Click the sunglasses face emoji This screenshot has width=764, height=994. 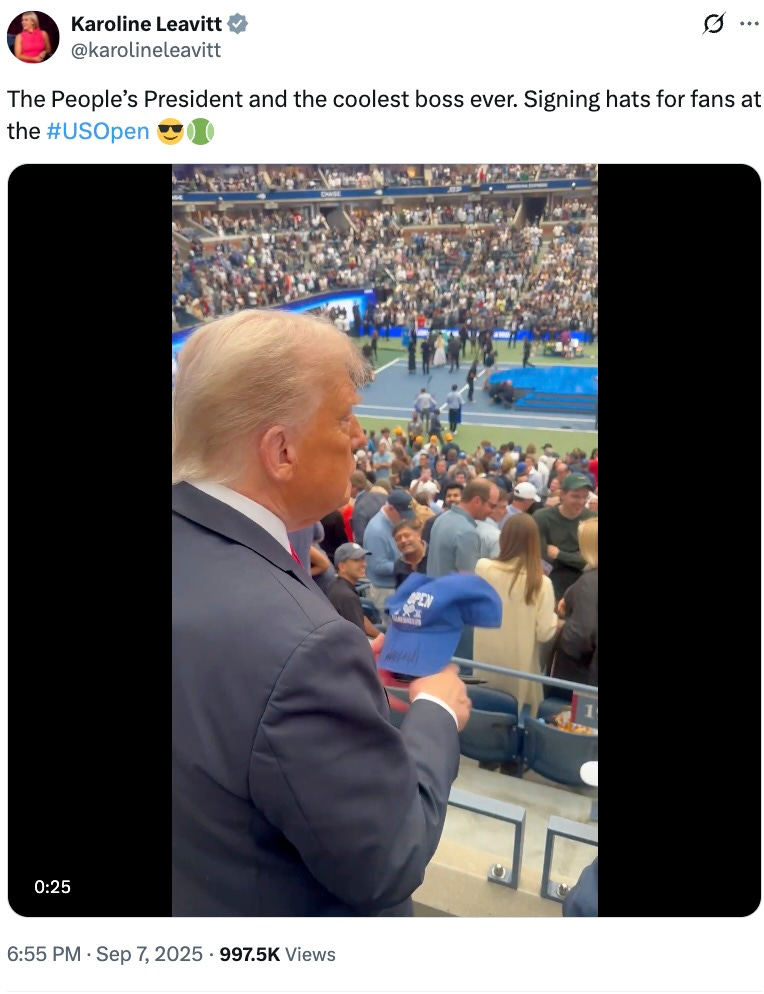tap(170, 132)
